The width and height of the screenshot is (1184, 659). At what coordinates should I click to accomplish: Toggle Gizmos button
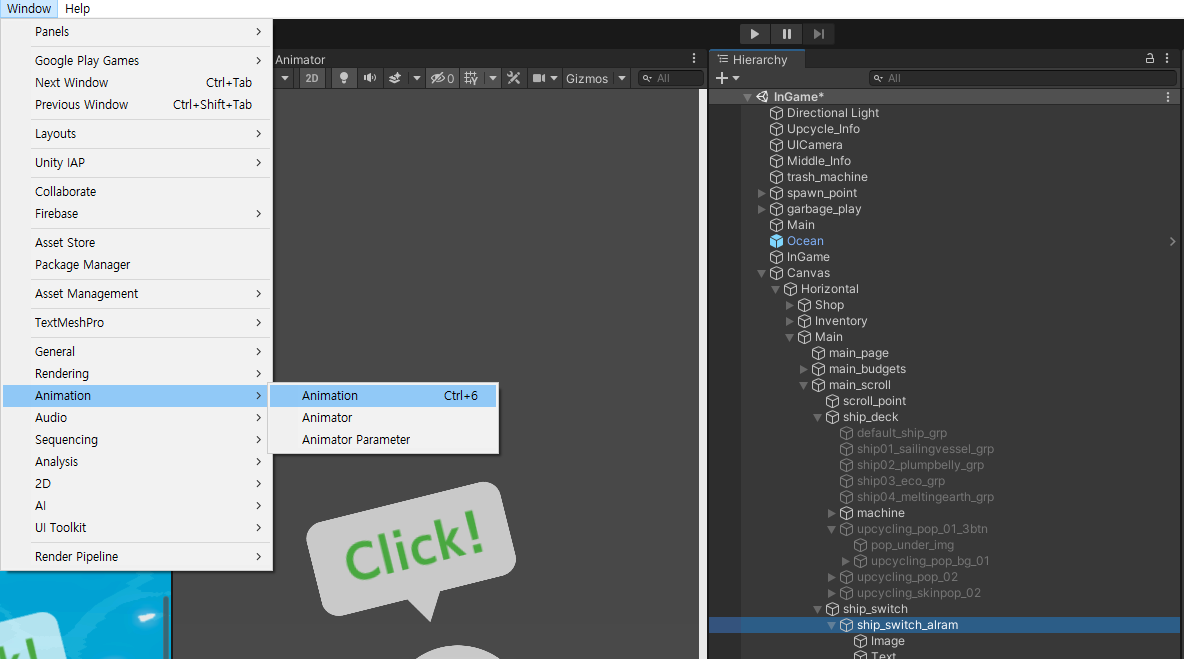[587, 79]
